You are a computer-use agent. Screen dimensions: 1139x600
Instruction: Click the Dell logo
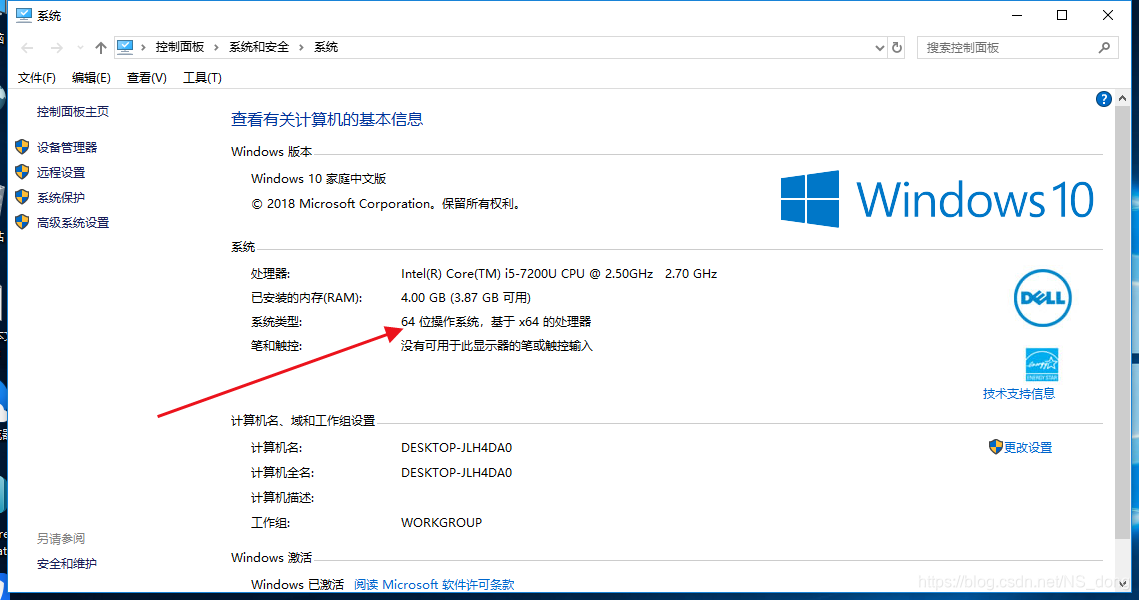coord(1042,298)
